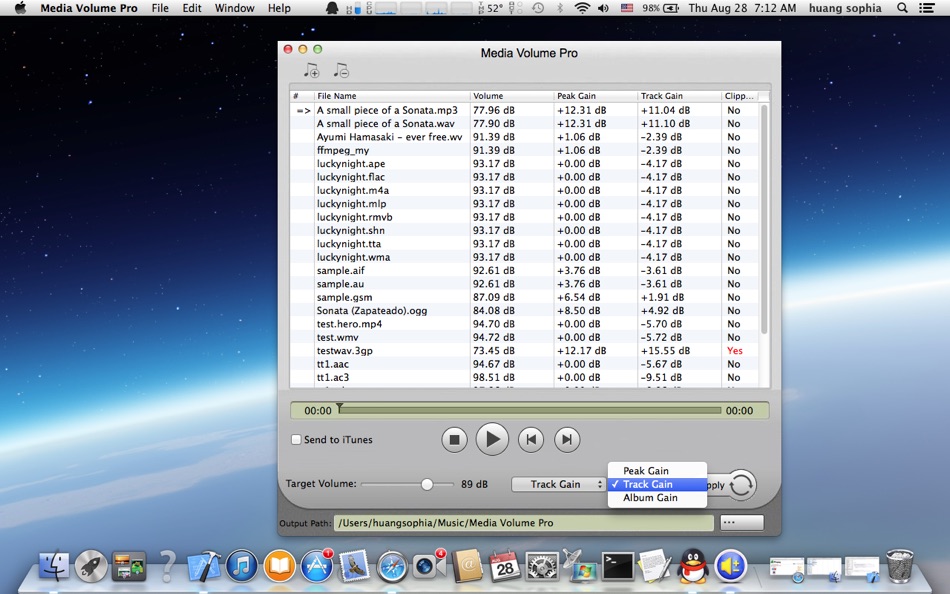Click the output path browse button

742,522
